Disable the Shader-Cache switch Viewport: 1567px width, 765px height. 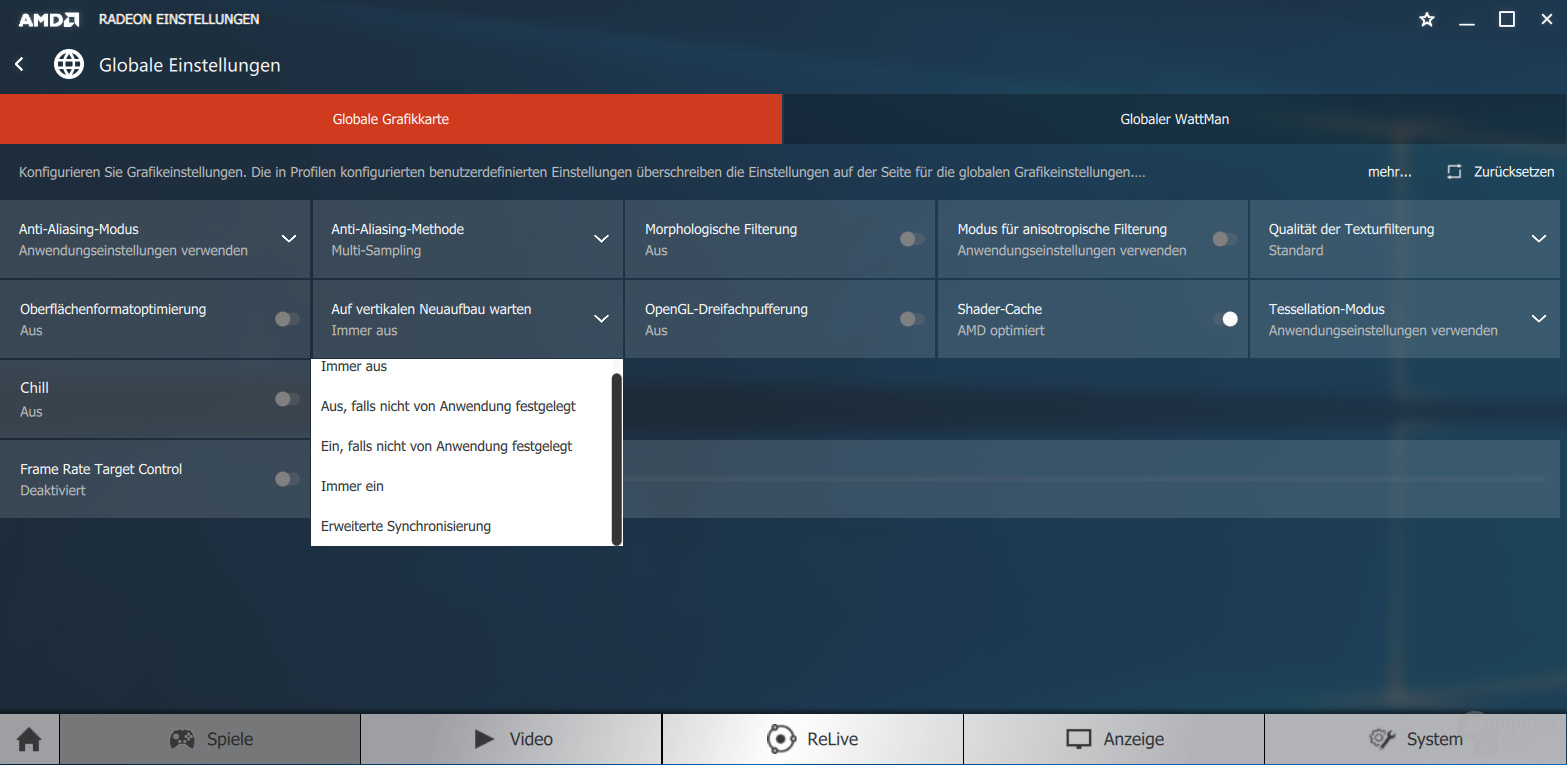click(x=1225, y=319)
